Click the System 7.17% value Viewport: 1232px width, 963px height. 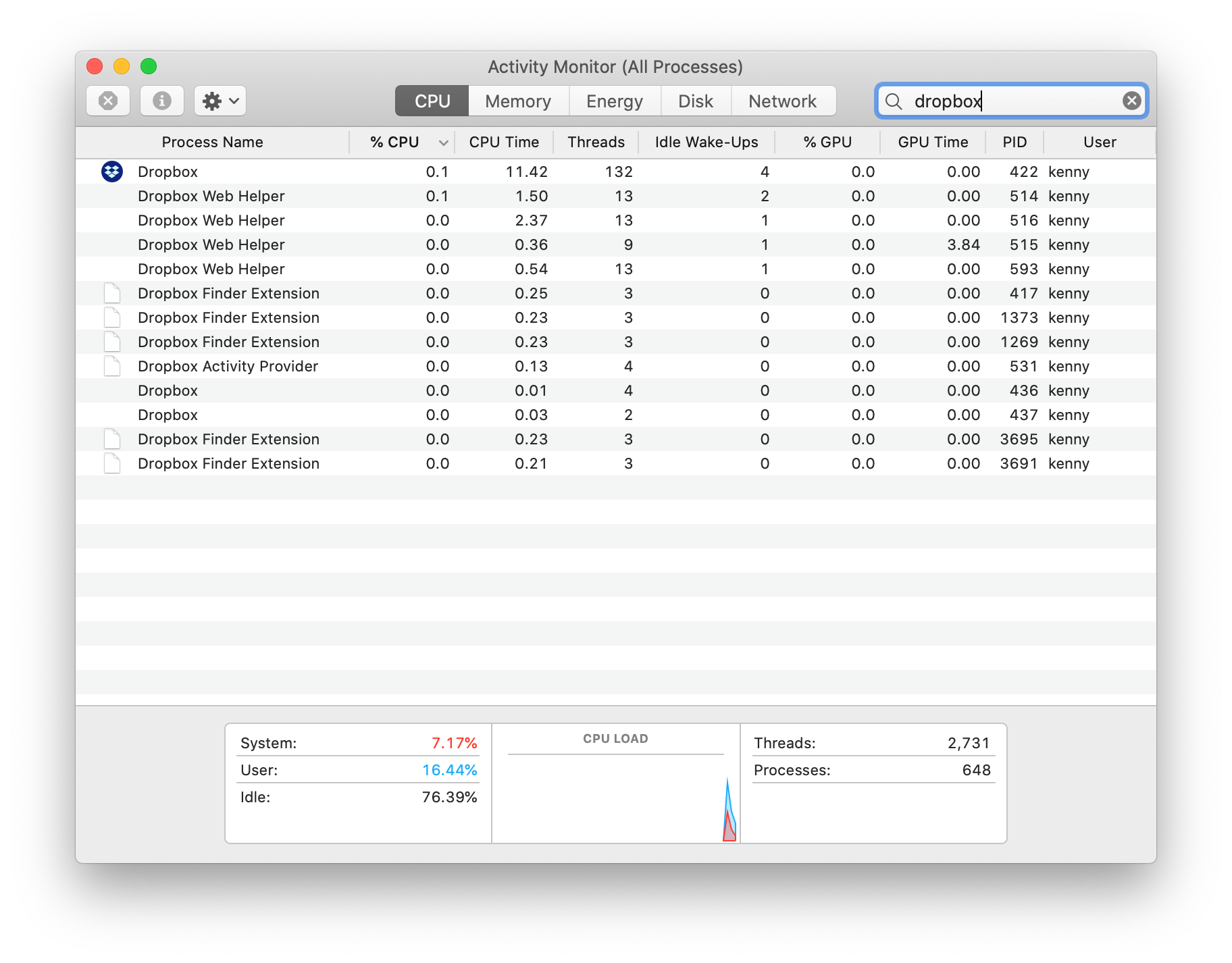pyautogui.click(x=454, y=743)
